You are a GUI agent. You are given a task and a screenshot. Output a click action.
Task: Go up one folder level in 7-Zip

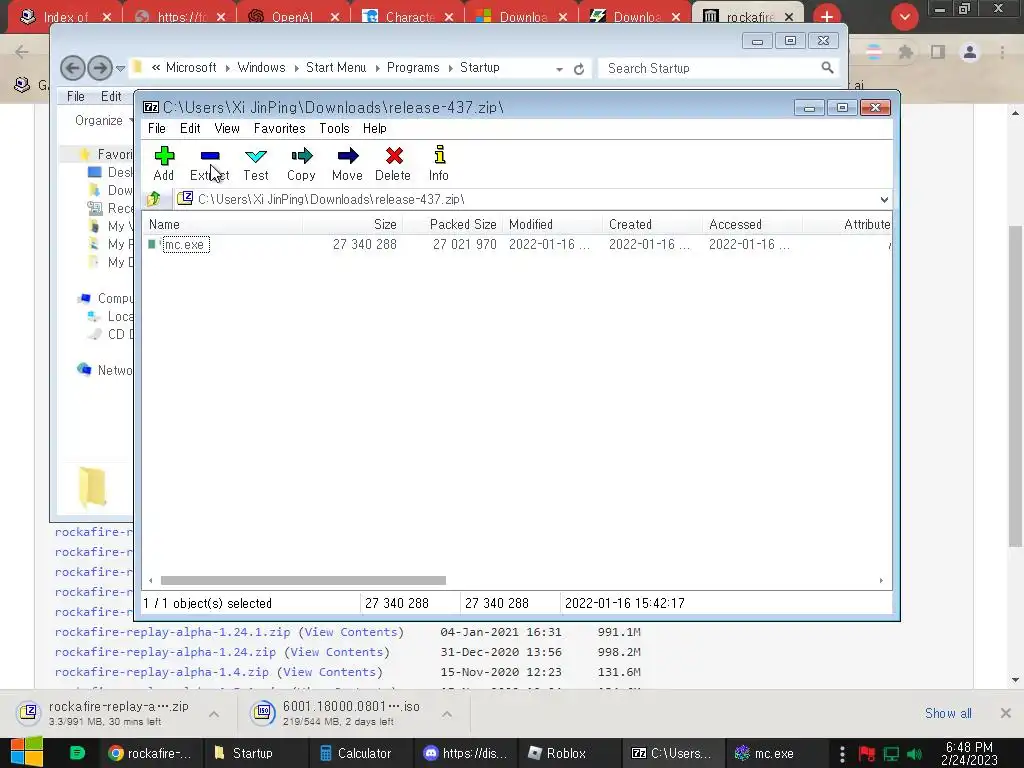point(154,199)
